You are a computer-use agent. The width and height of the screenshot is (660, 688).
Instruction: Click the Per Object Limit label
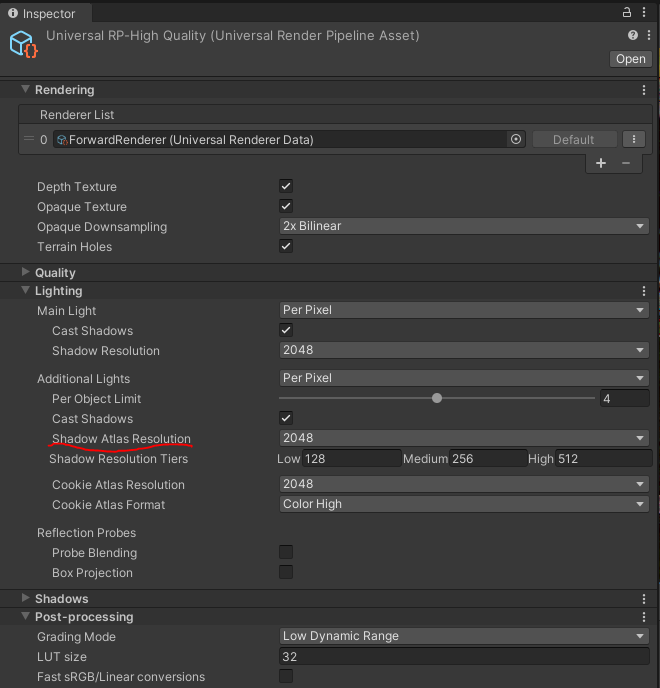(x=97, y=399)
